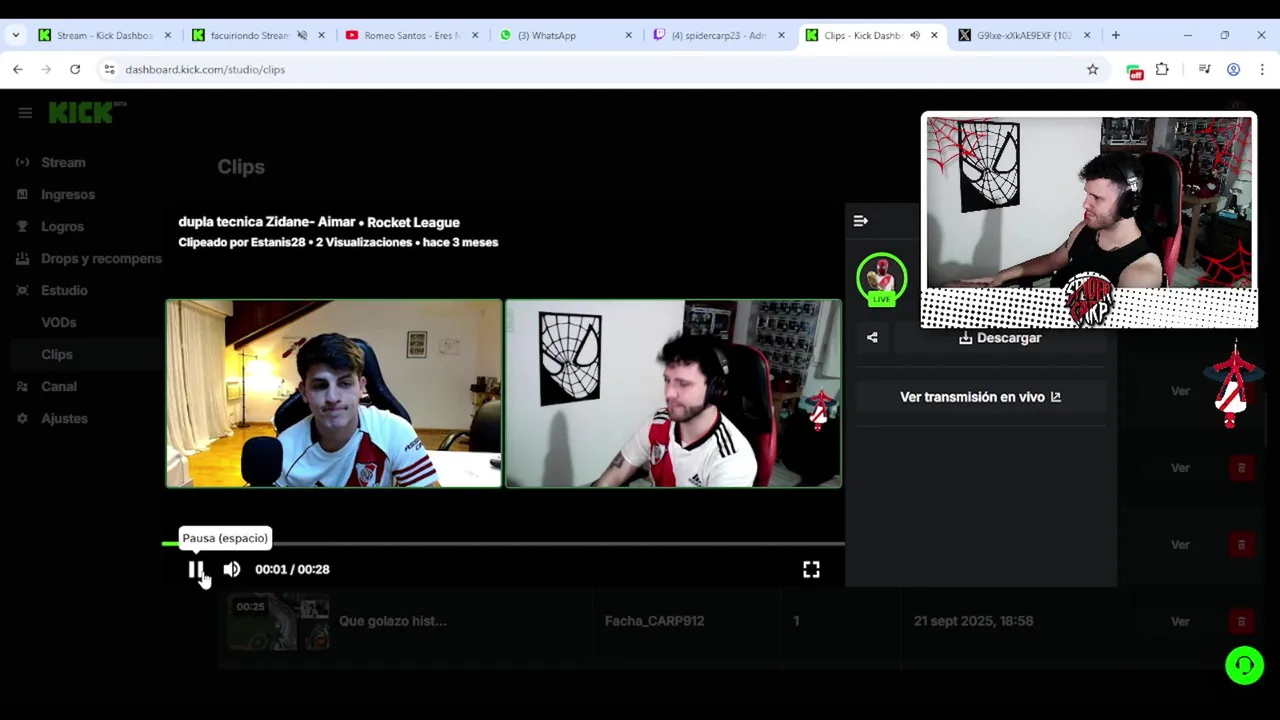Open the sidebar hamburger menu
This screenshot has width=1280, height=720.
[x=25, y=113]
